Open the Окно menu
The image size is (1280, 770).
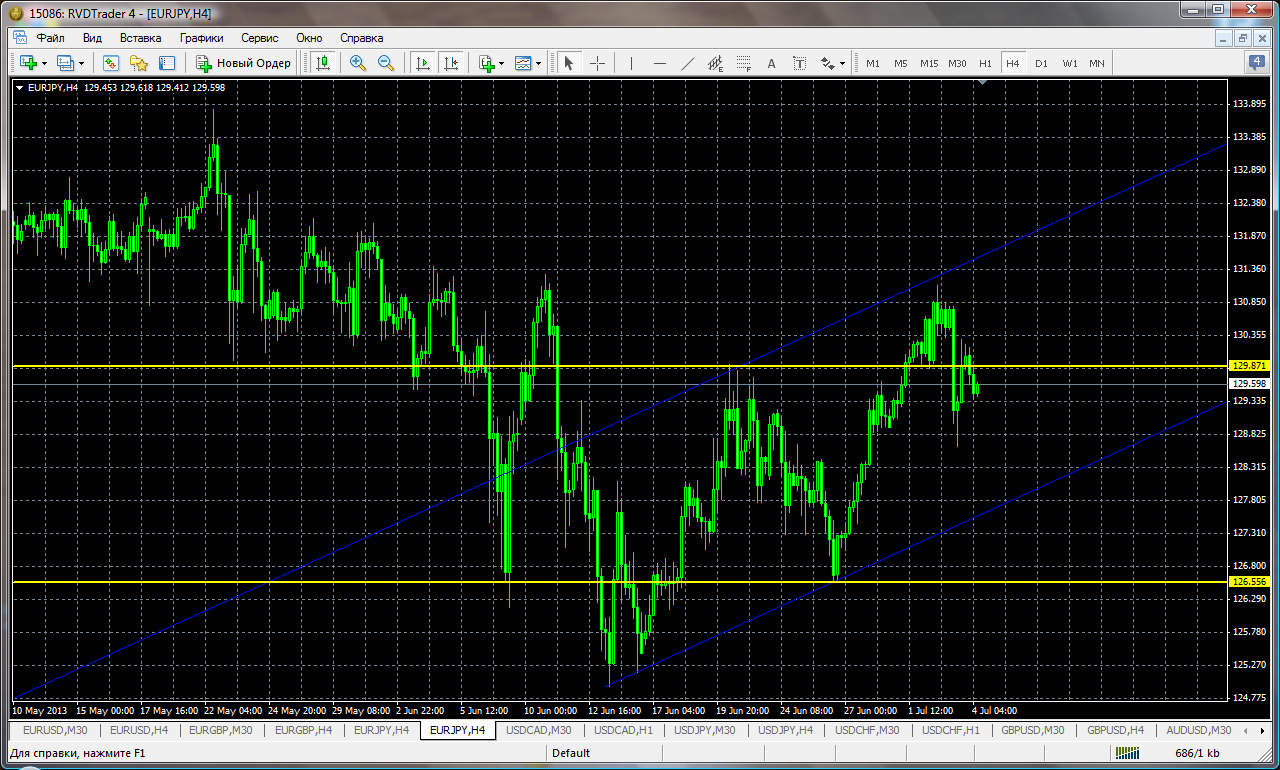pyautogui.click(x=309, y=38)
